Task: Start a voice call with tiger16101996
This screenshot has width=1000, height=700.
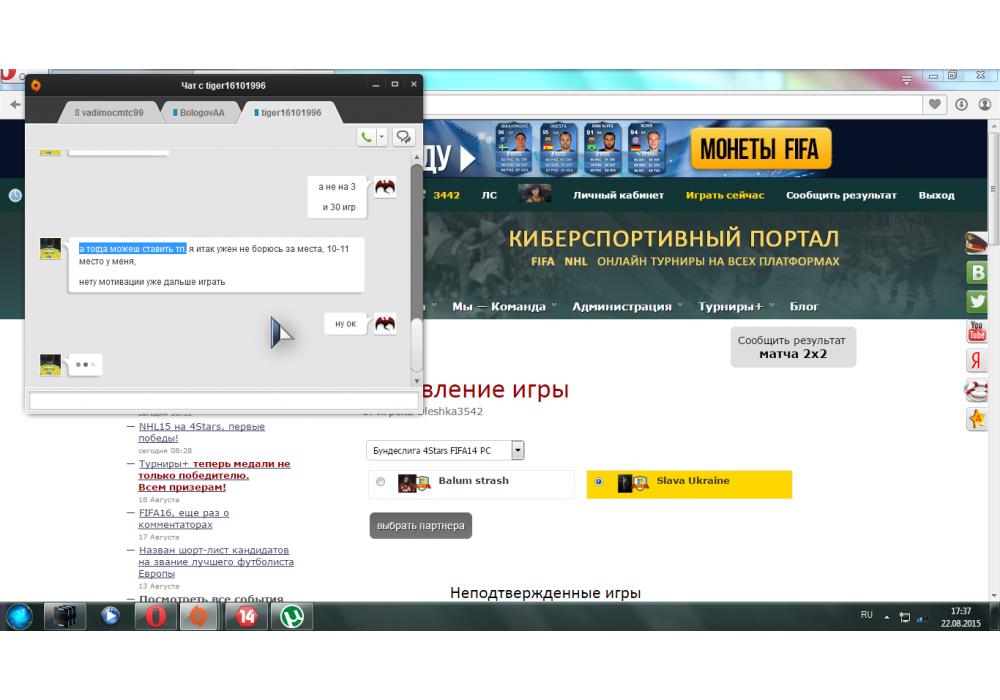Action: pyautogui.click(x=366, y=137)
